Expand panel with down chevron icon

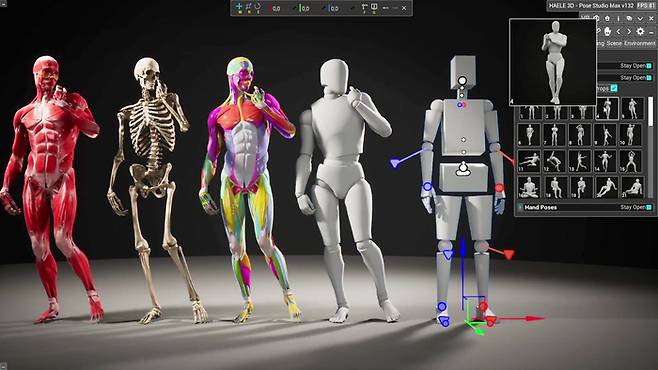[x=640, y=18]
